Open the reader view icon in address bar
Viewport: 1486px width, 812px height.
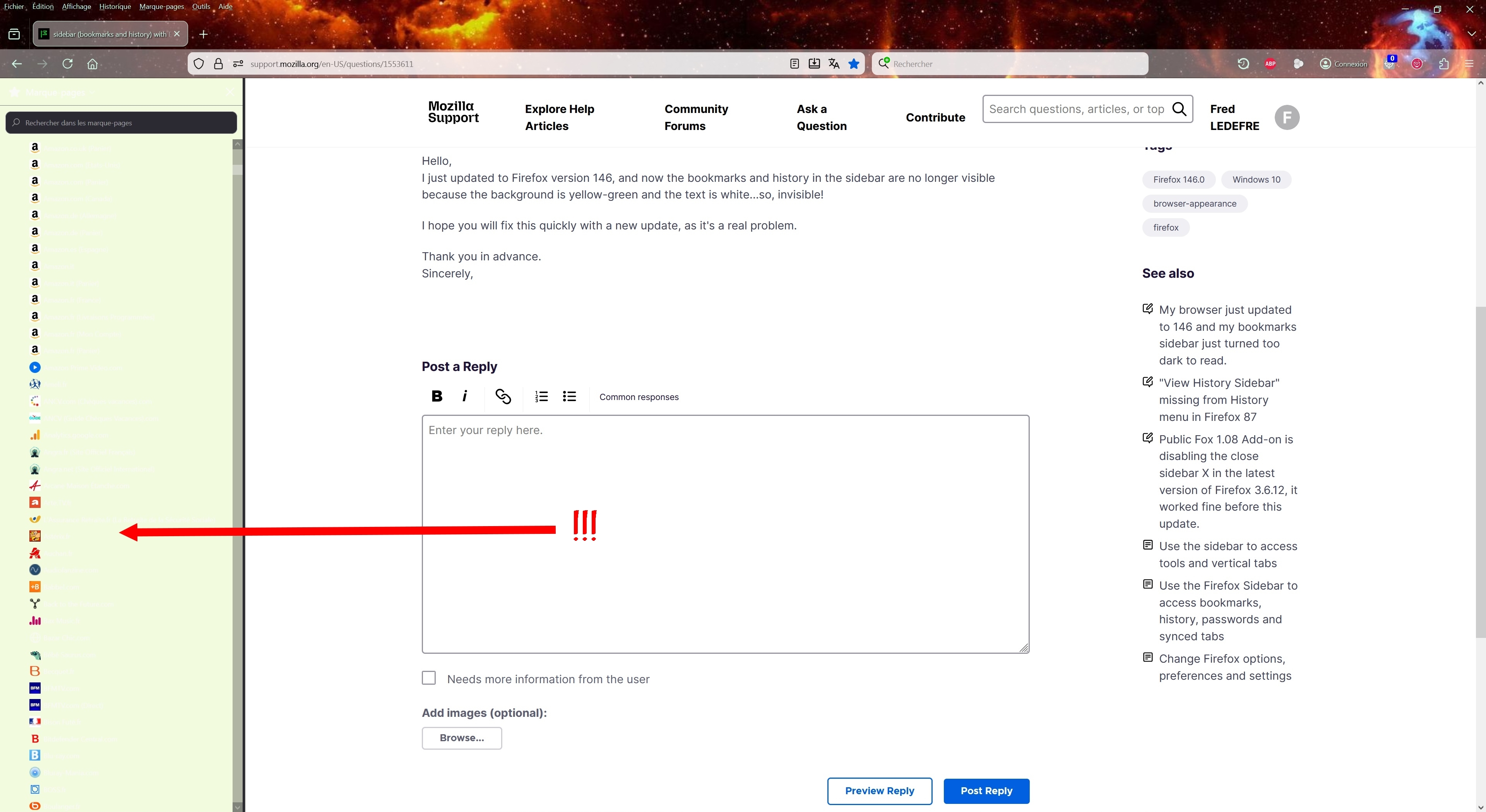[794, 64]
